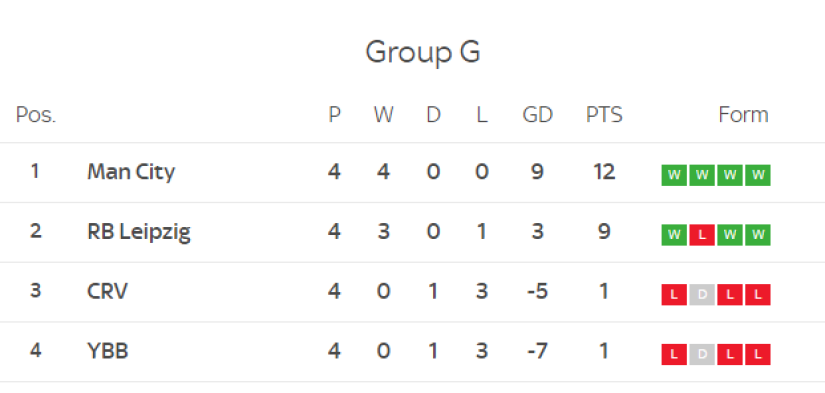Select the YBB team name
Viewport: 825px width, 393px height.
click(108, 351)
